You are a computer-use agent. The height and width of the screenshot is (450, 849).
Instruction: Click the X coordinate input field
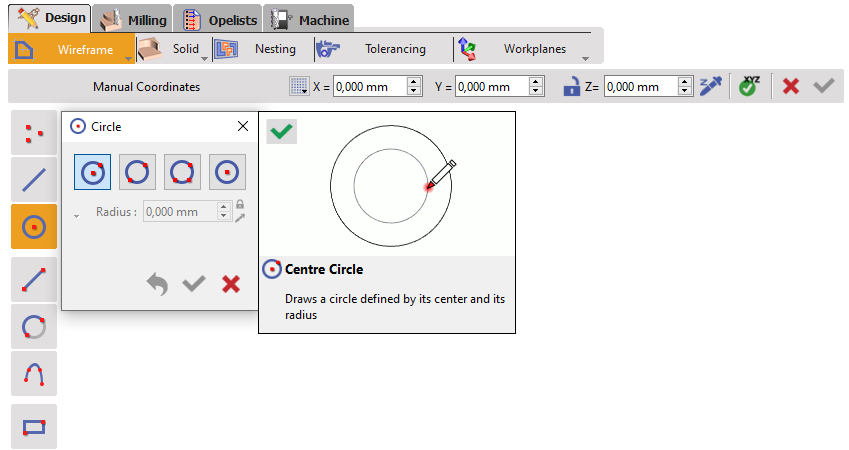tap(369, 87)
